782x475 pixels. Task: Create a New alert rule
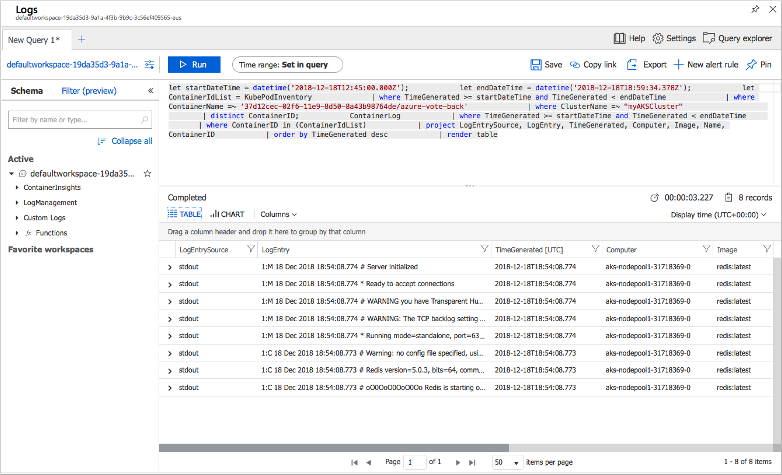[706, 64]
